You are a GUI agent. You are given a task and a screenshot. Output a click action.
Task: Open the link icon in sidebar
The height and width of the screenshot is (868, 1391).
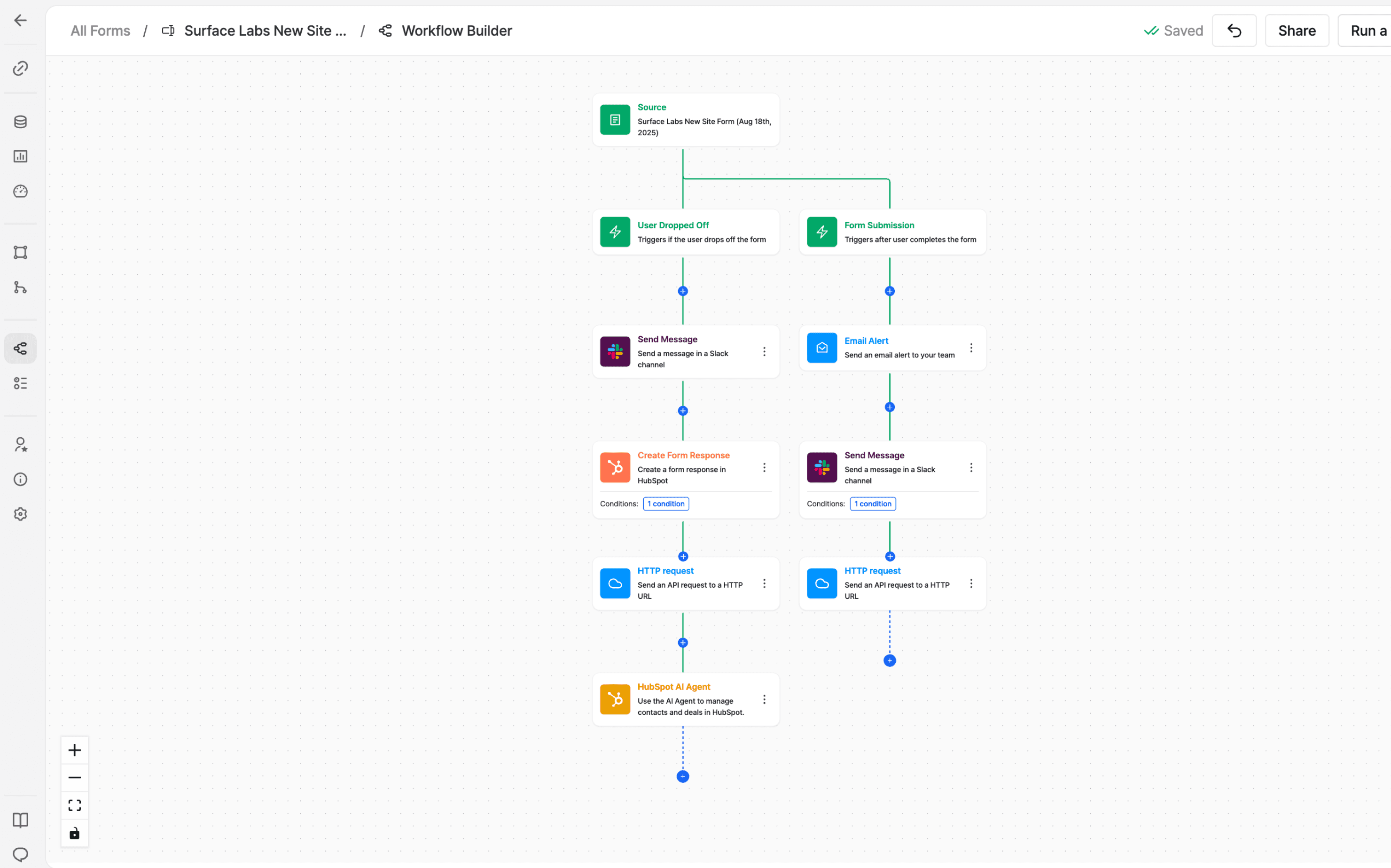pos(20,68)
